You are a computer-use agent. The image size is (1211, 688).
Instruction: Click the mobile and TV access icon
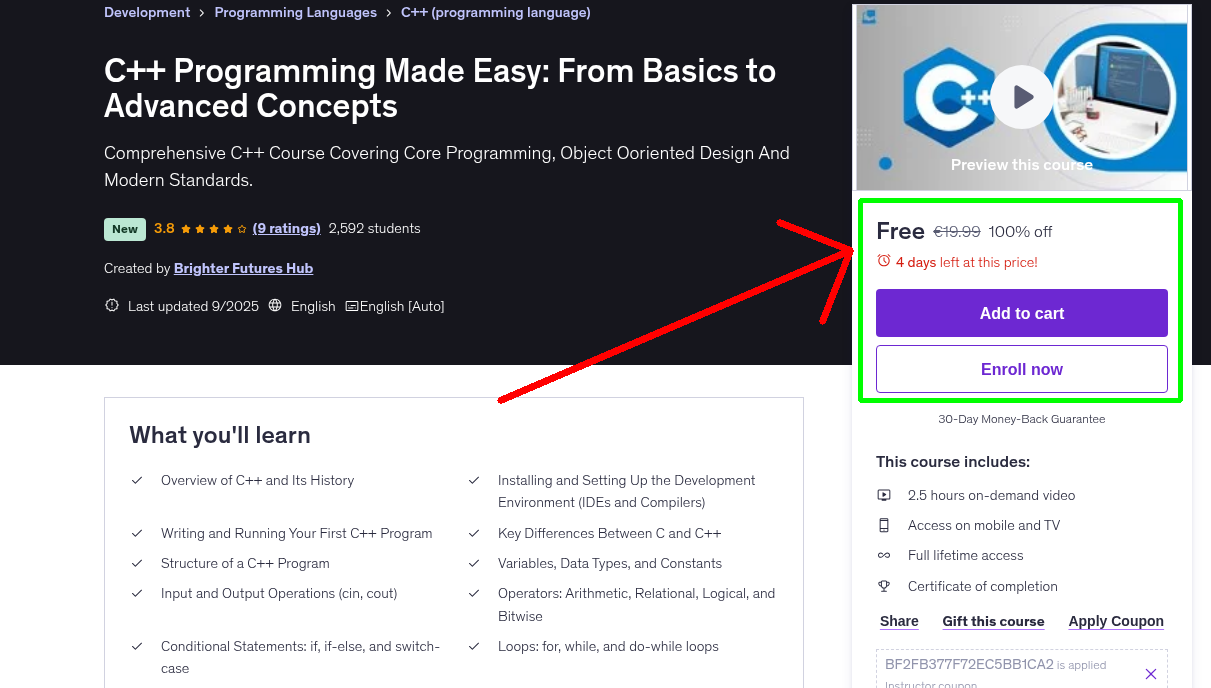click(x=884, y=524)
